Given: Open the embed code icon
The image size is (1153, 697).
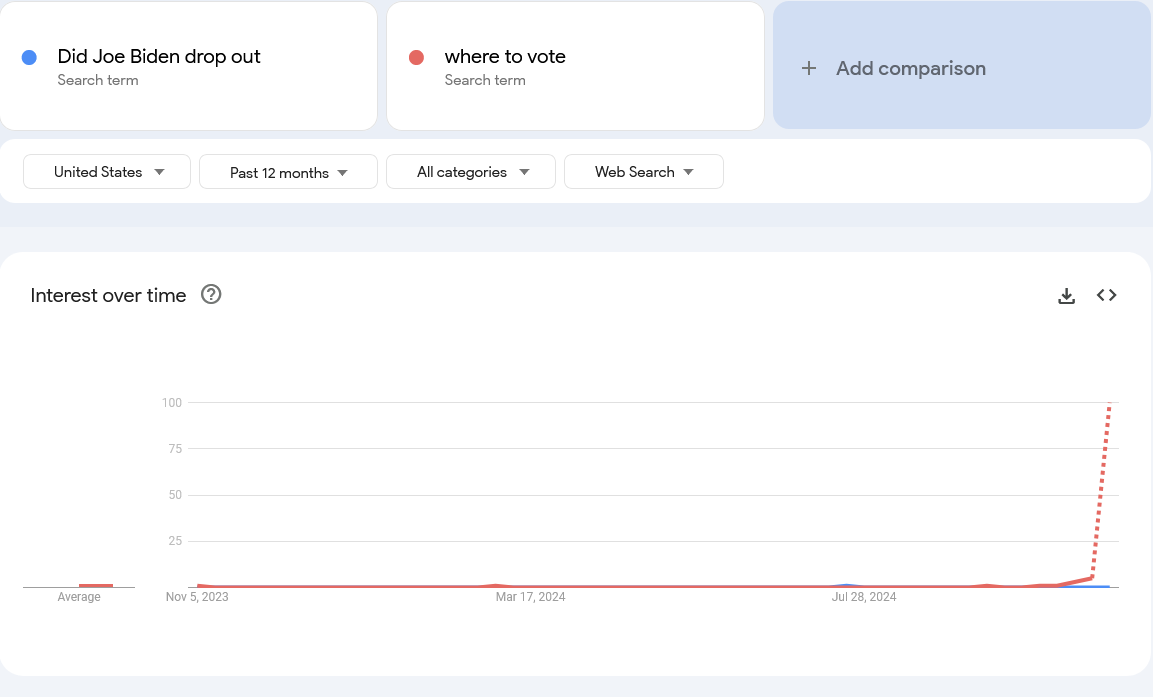Looking at the screenshot, I should 1107,295.
